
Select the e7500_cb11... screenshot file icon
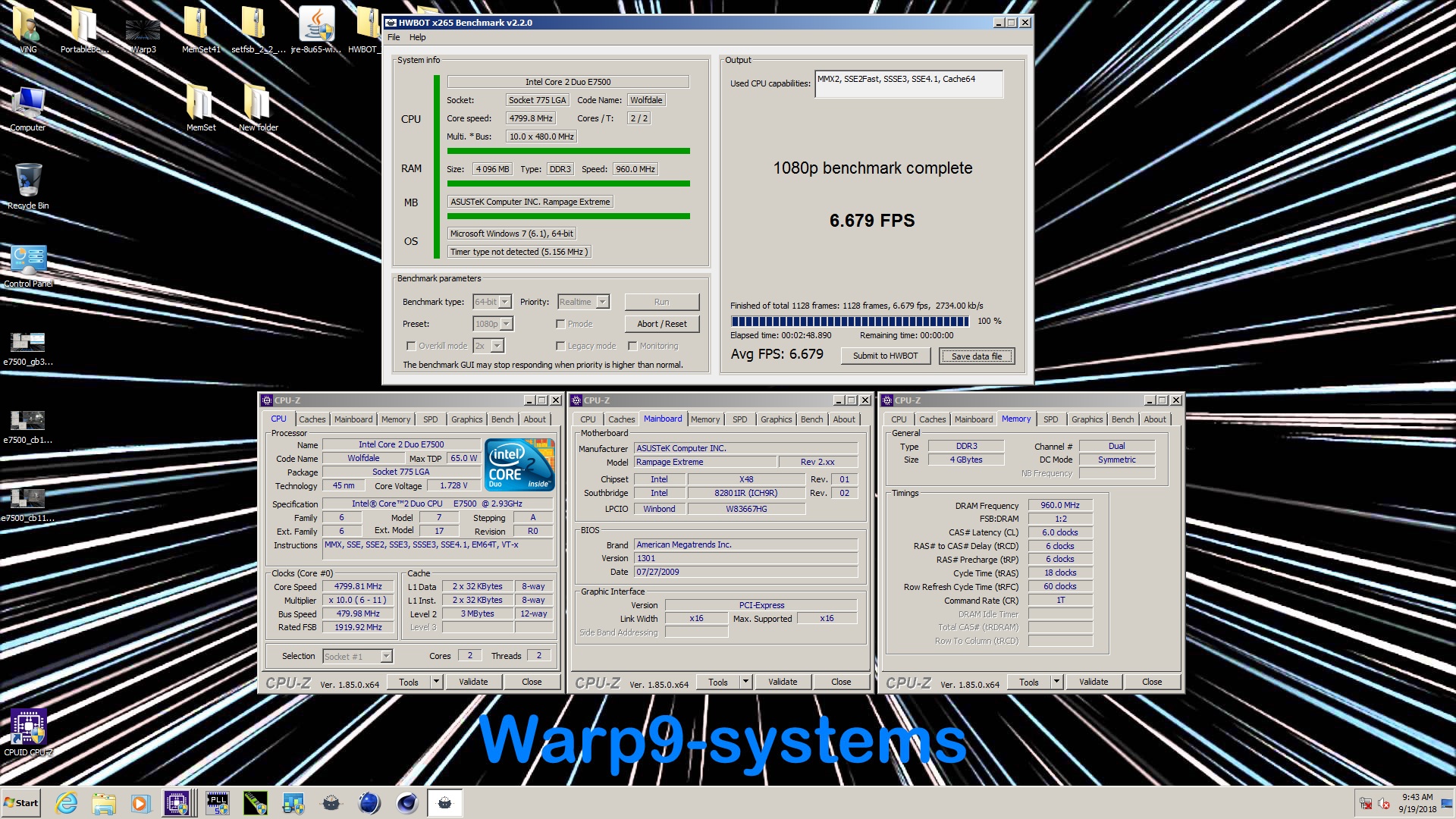28,504
